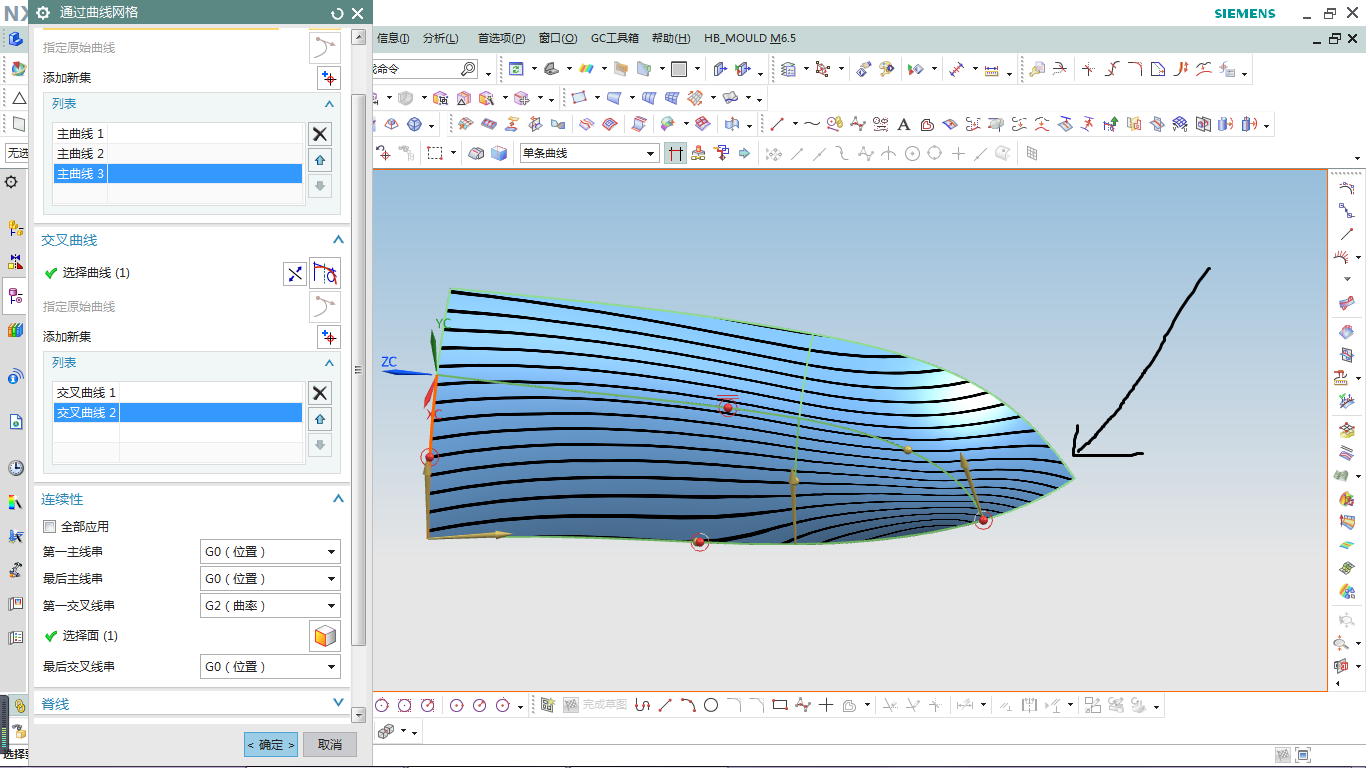Click the 取消 button
The image size is (1366, 768).
(330, 744)
